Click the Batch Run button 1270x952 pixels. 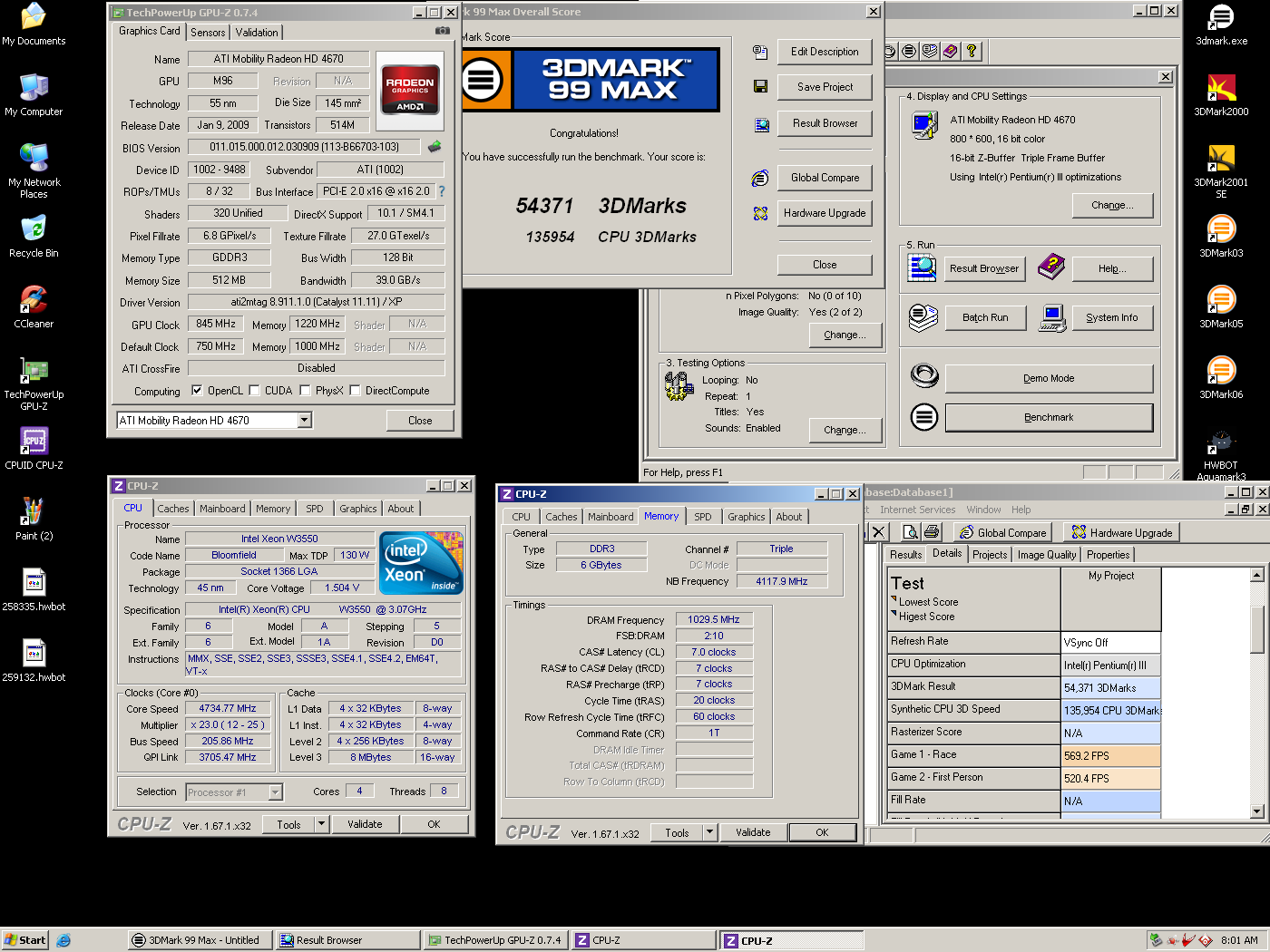(985, 317)
